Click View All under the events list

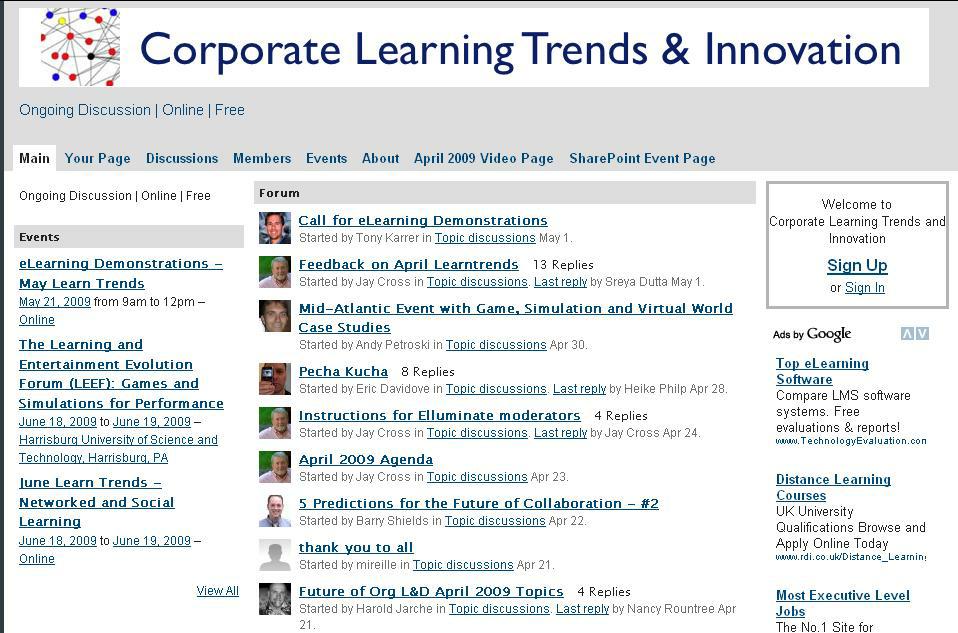tap(217, 590)
